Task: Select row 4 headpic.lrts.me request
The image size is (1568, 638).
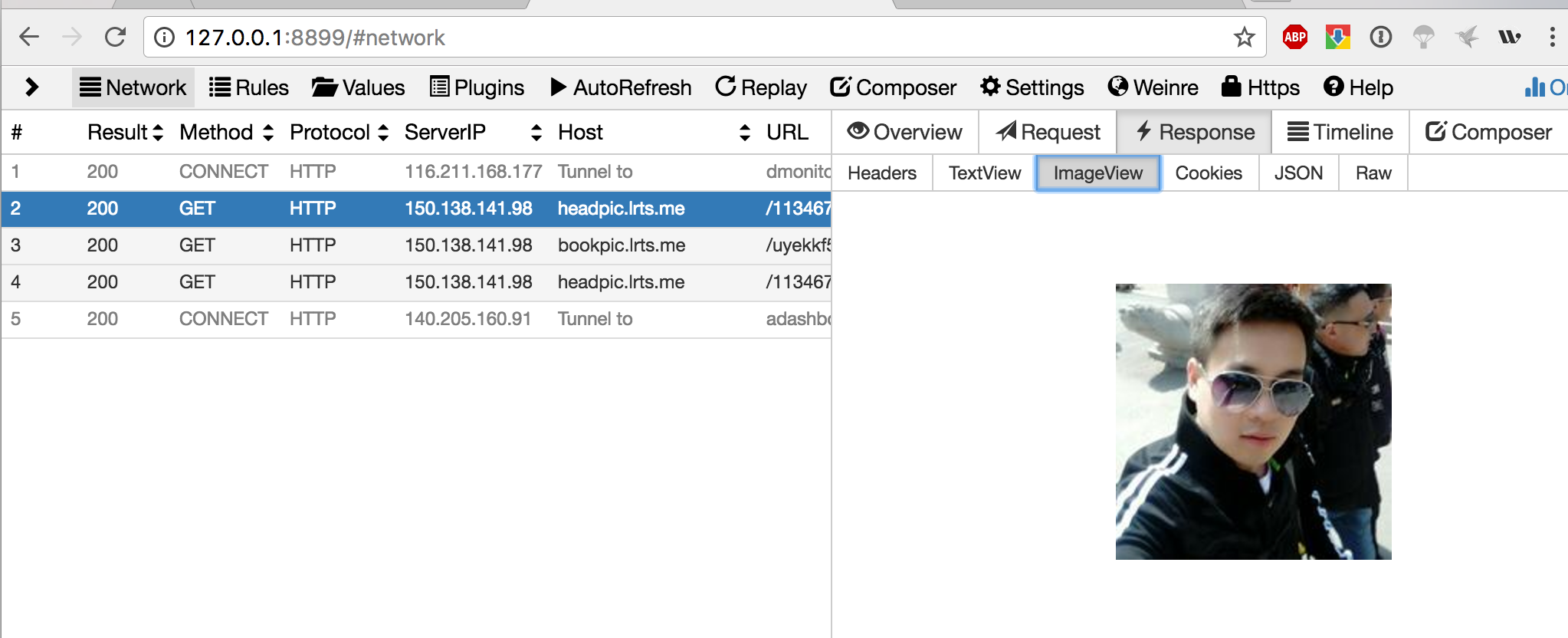Action: coord(416,282)
